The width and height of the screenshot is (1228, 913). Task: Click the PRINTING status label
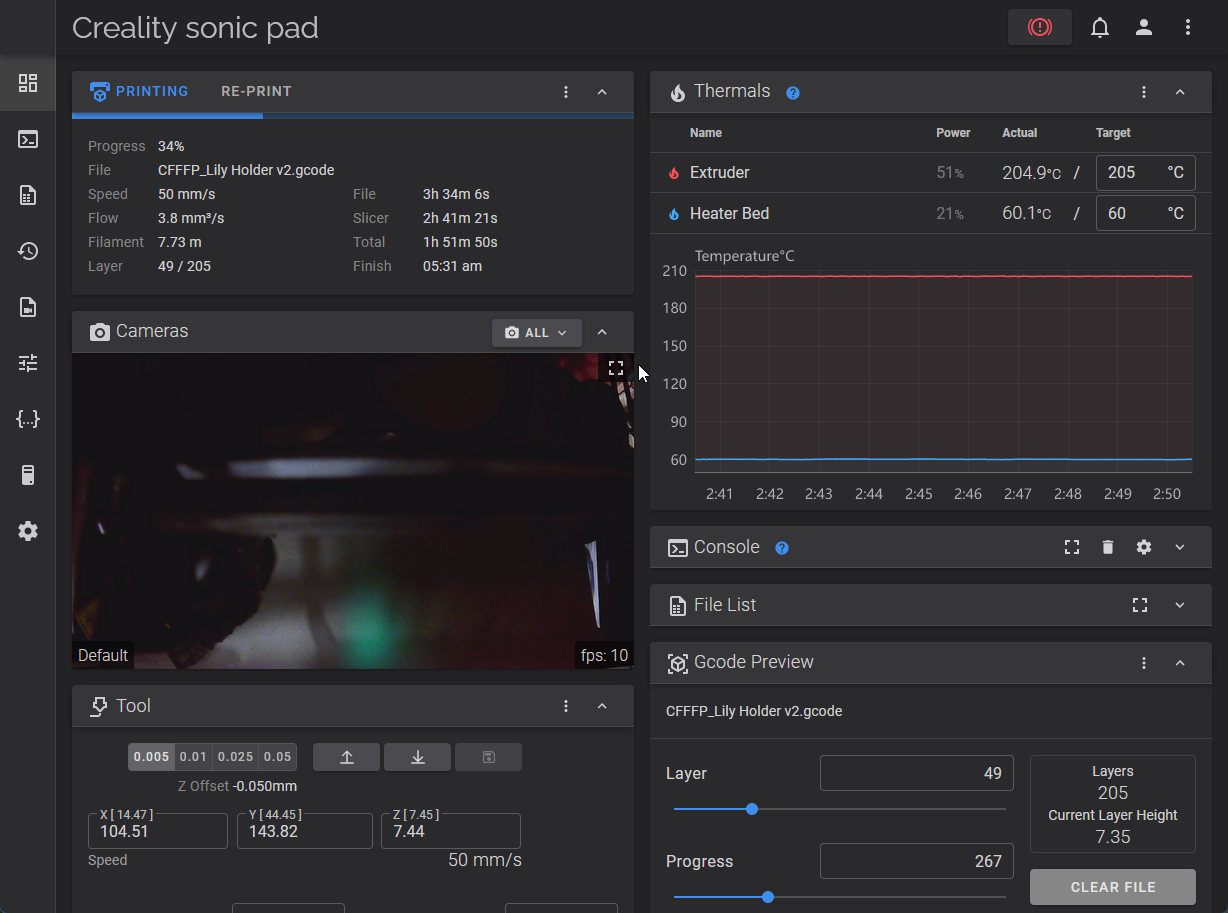[x=152, y=91]
